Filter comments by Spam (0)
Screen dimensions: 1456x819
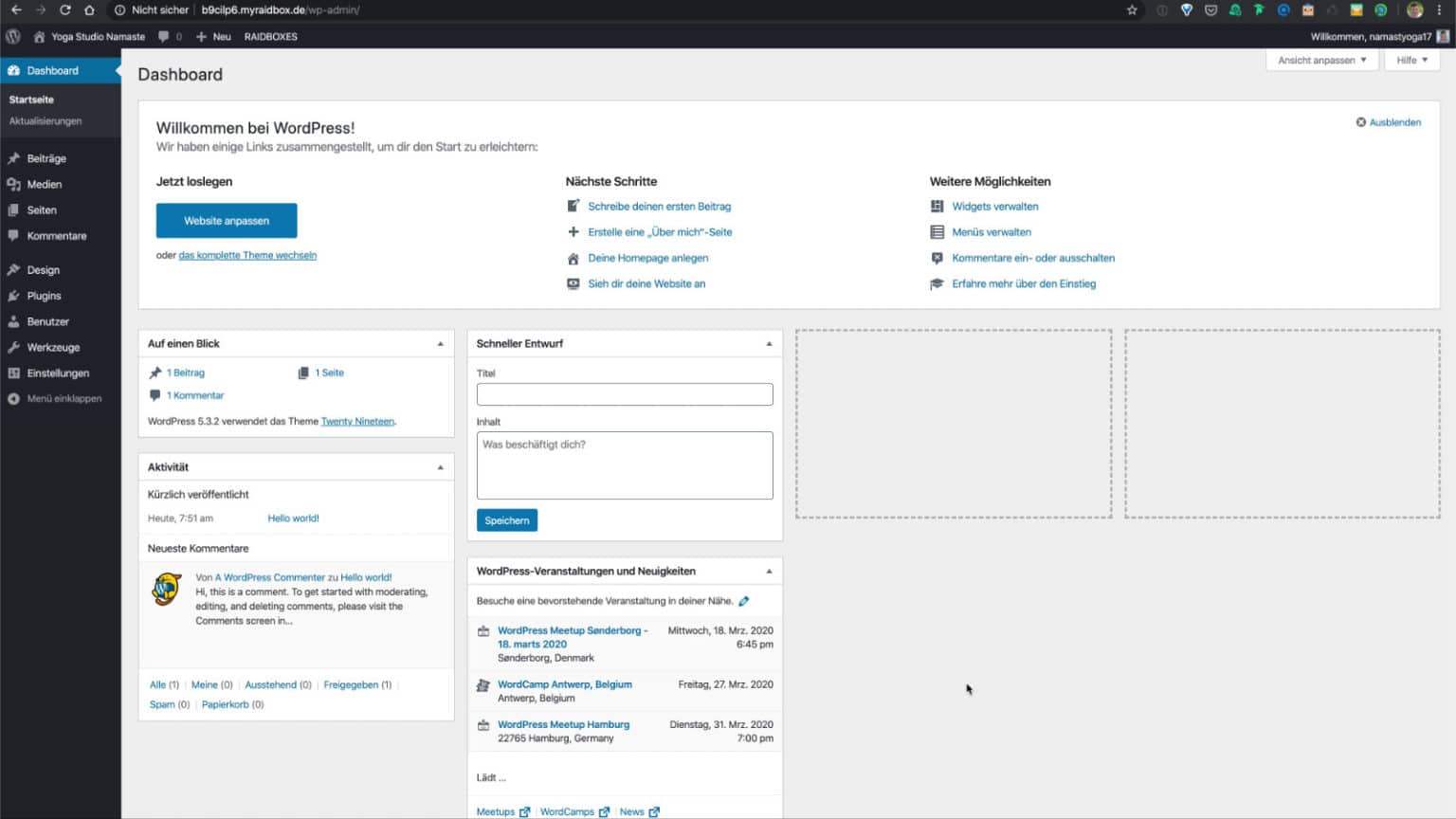170,704
